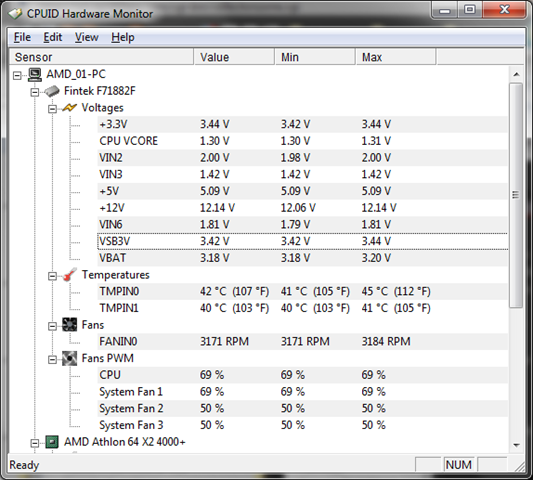Select the CPU VCORE voltage row
The image size is (533, 480).
(x=303, y=141)
